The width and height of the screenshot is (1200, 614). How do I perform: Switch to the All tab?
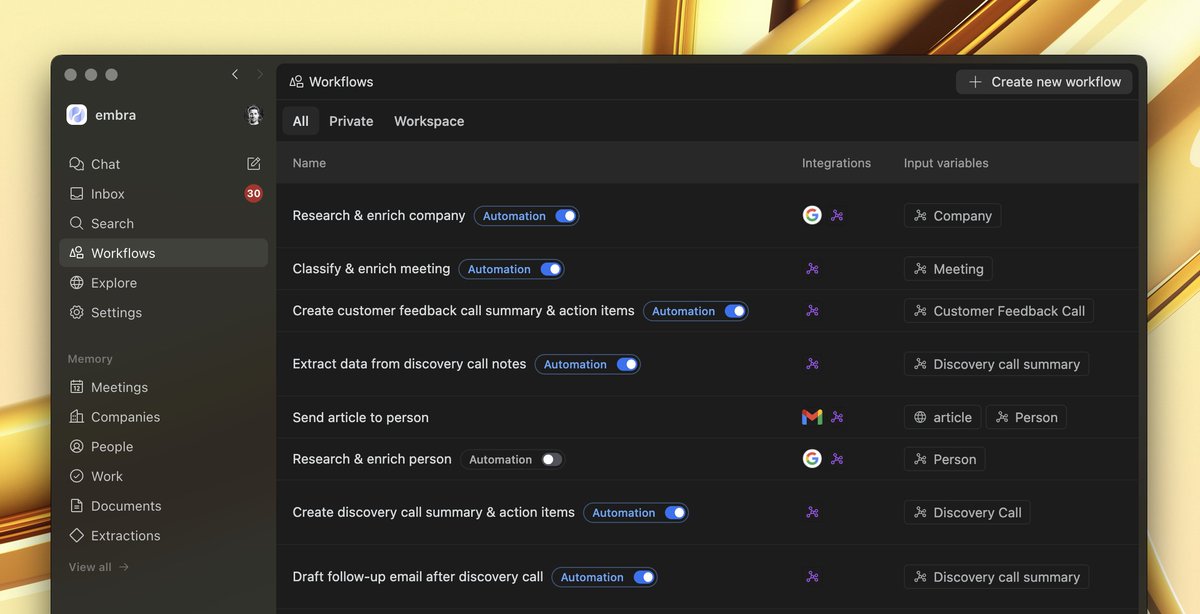(301, 121)
